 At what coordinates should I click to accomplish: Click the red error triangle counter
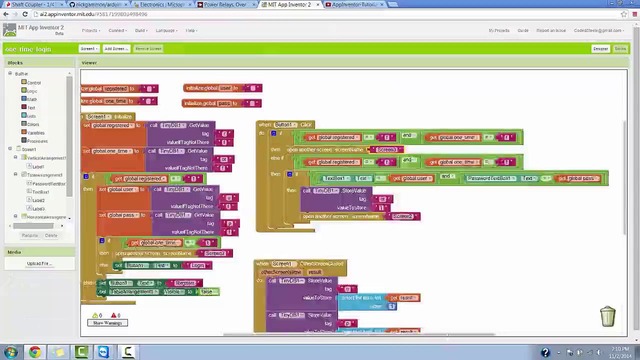pyautogui.click(x=116, y=315)
